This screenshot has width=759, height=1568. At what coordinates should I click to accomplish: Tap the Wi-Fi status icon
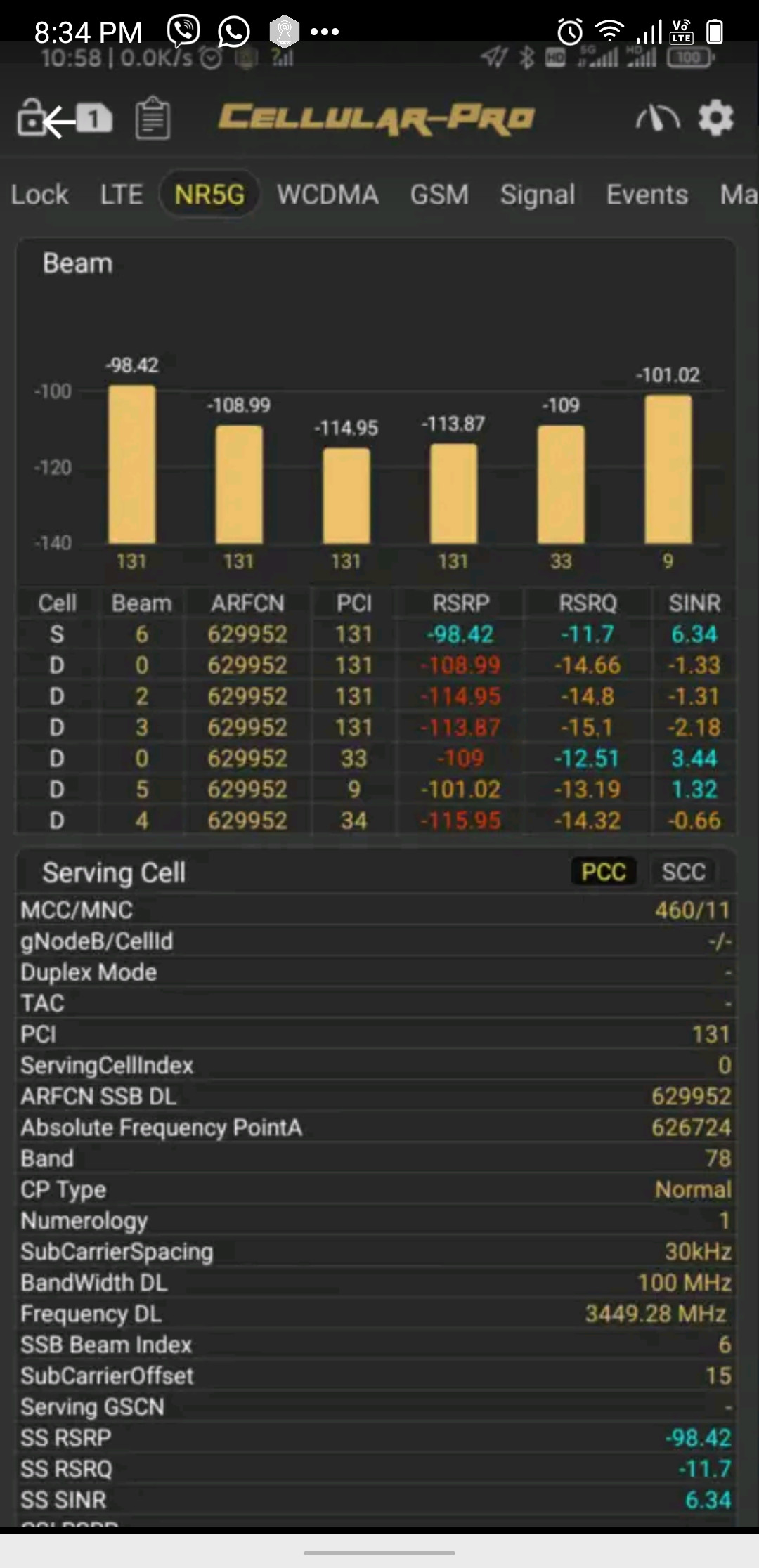click(609, 32)
